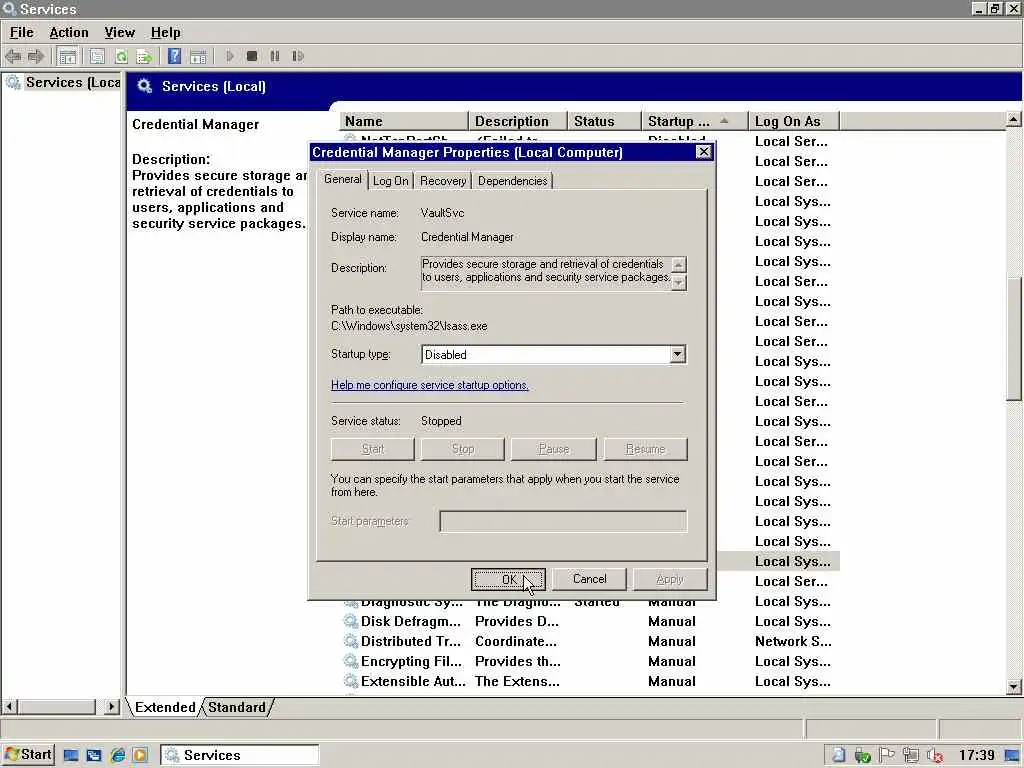Click the Pause Service toolbar icon
The width and height of the screenshot is (1024, 768).
pos(275,56)
